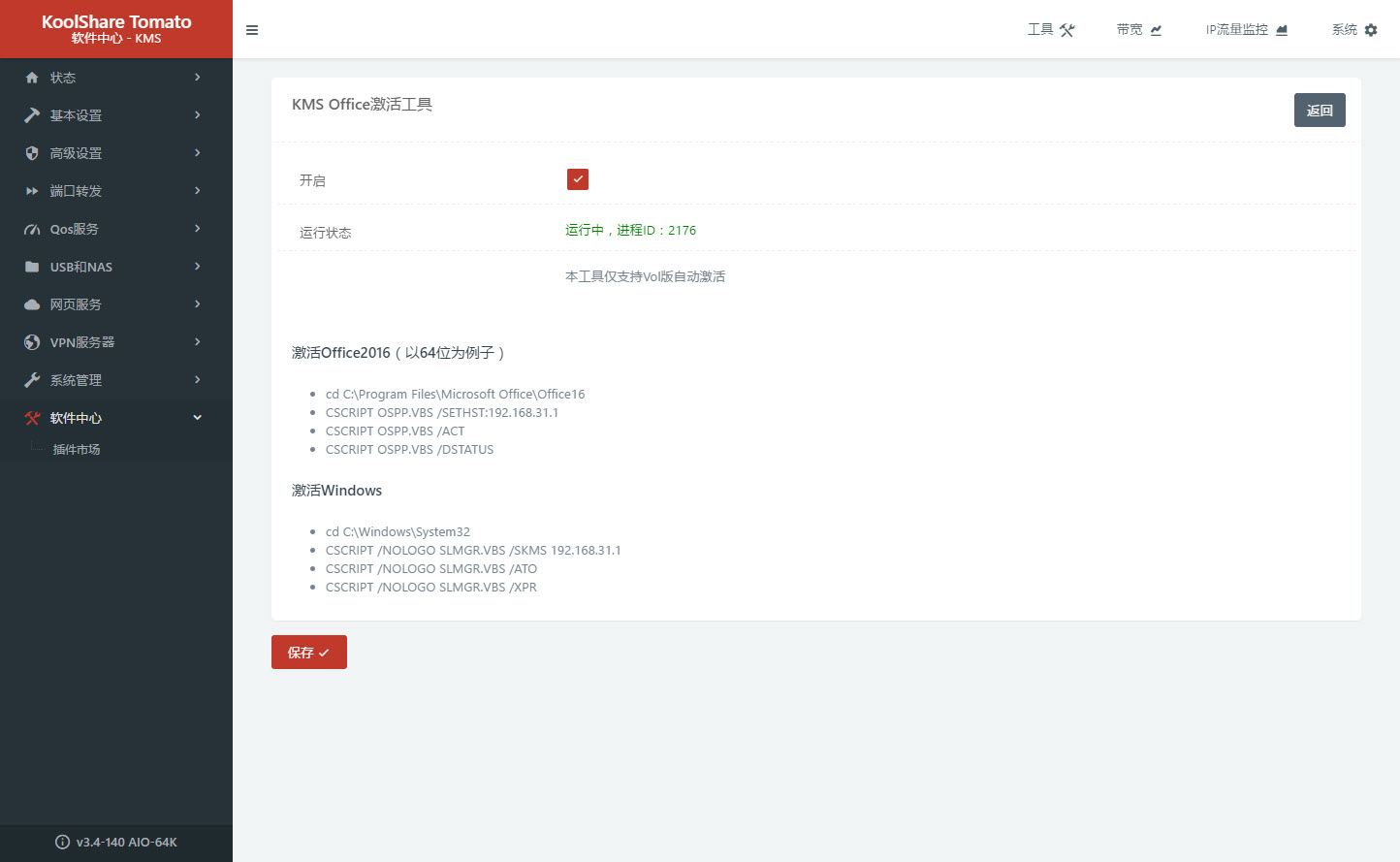Click the gear icon next to 系统
1400x862 pixels.
pos(1371,30)
